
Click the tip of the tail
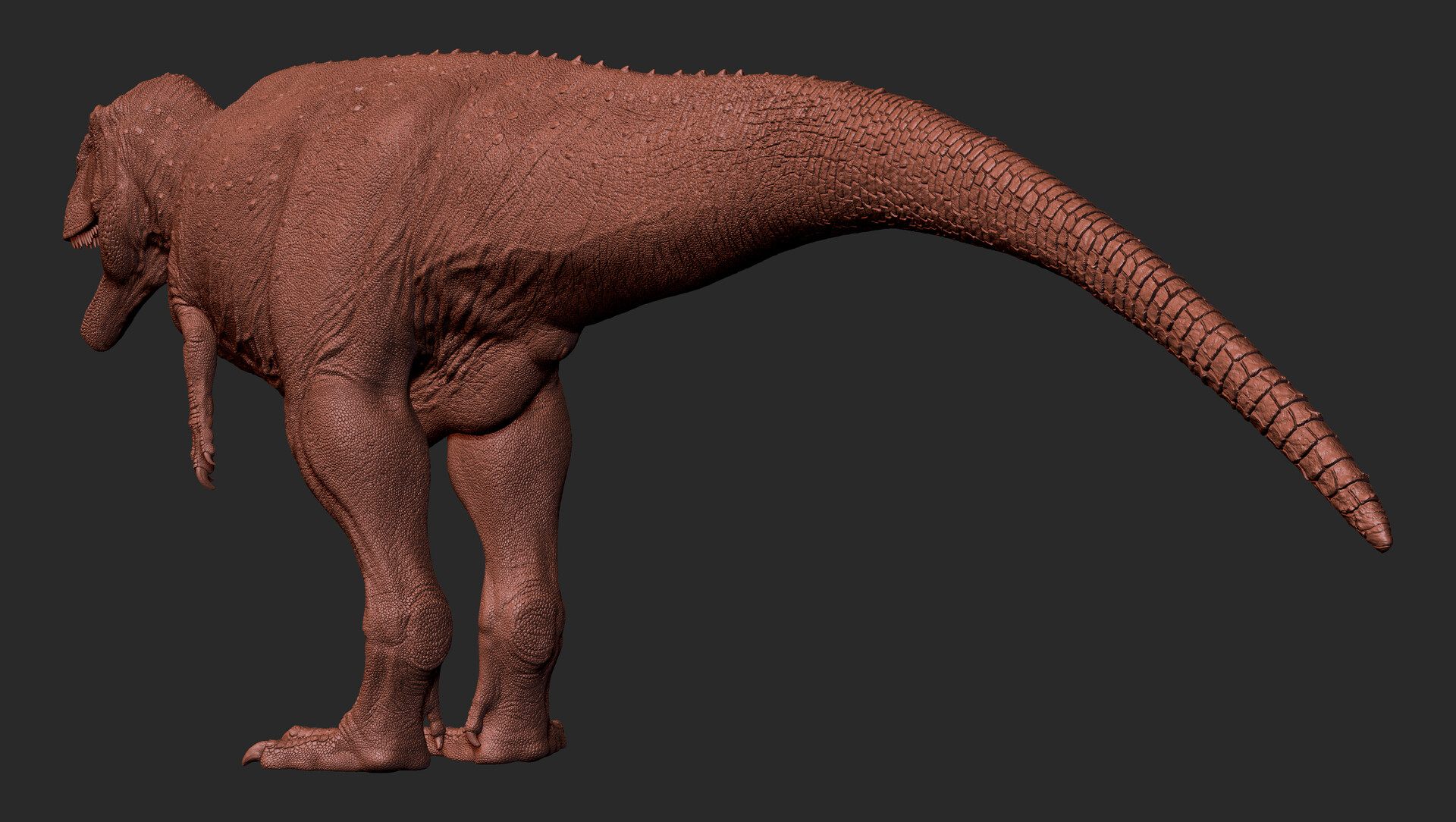point(1382,538)
